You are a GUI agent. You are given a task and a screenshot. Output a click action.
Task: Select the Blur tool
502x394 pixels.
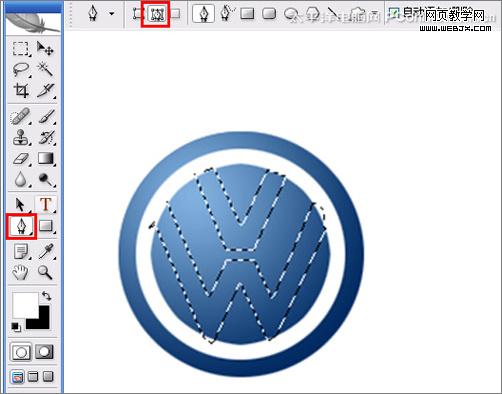(21, 179)
